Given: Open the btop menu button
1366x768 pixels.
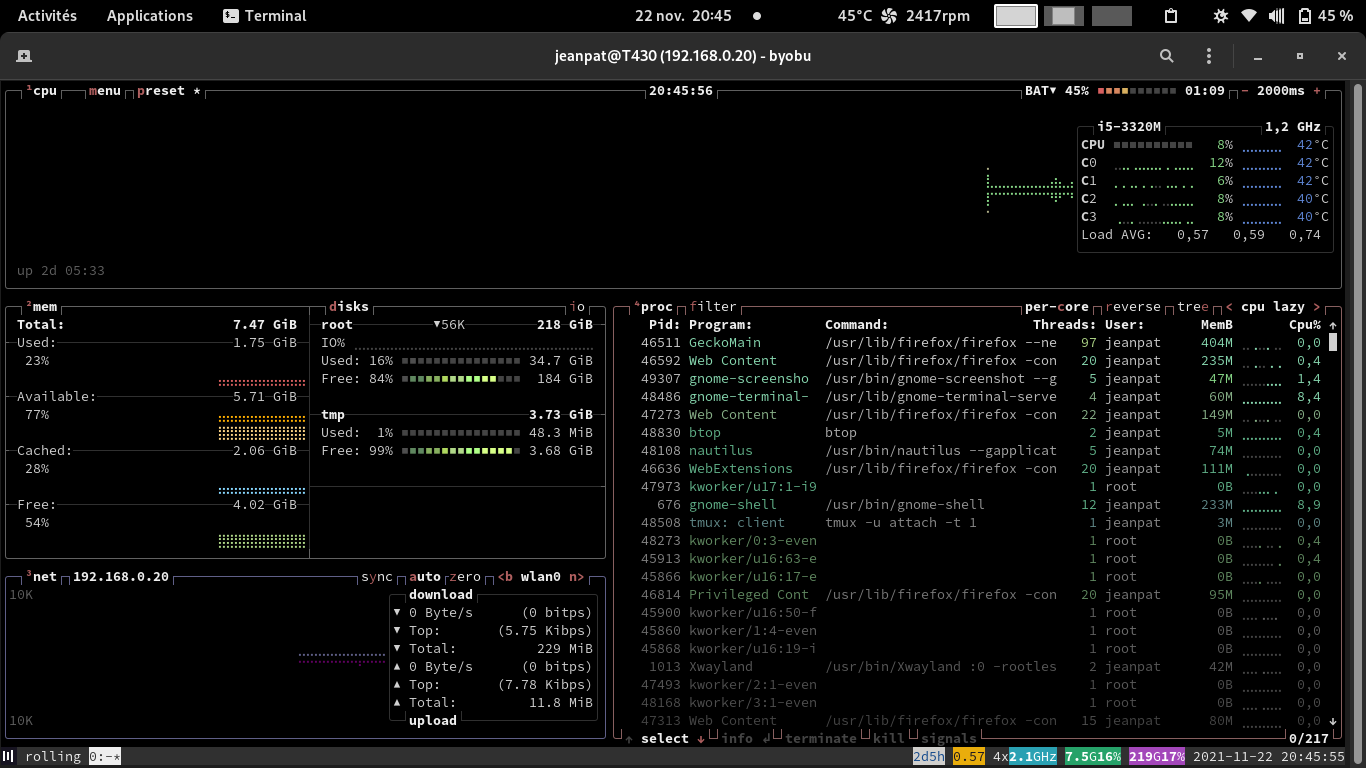Looking at the screenshot, I should (x=105, y=91).
